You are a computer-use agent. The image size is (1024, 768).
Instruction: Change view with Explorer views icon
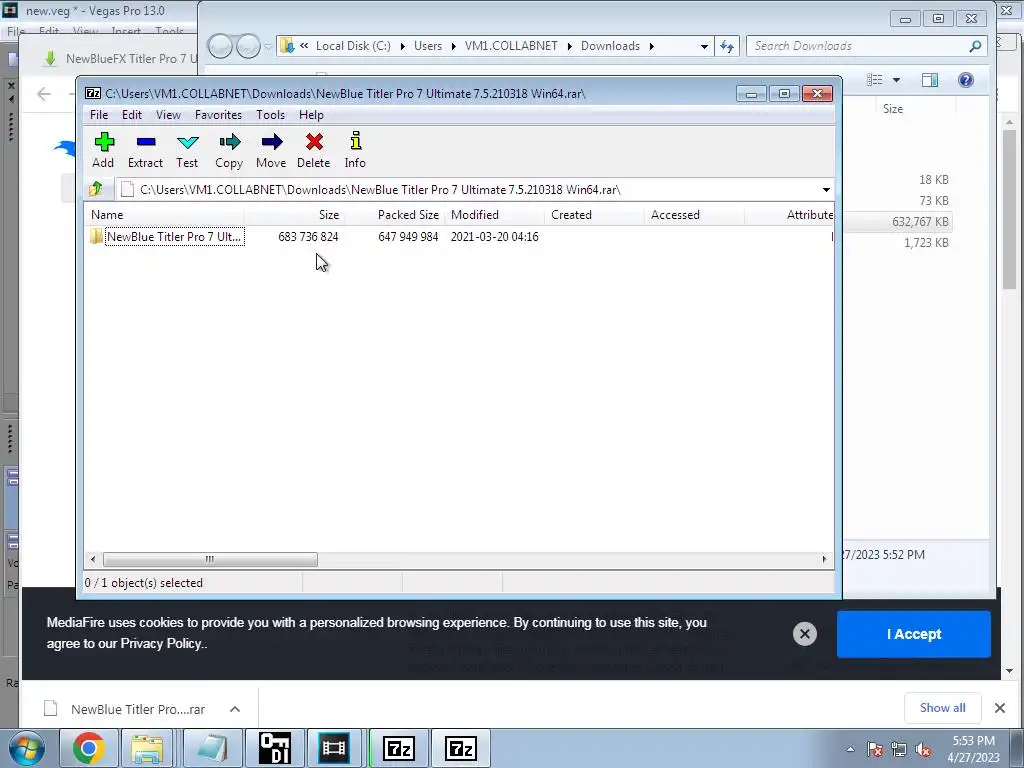[x=874, y=80]
